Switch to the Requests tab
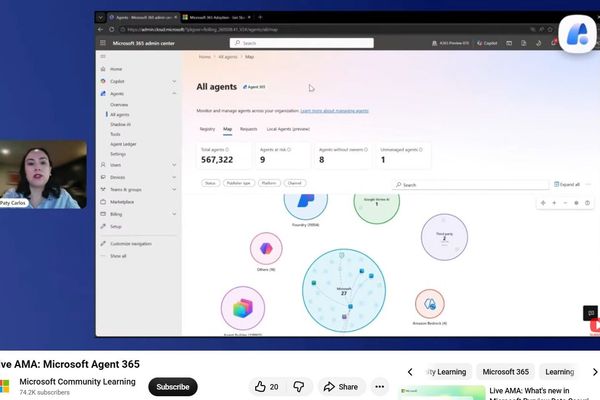The width and height of the screenshot is (600, 400). (249, 129)
